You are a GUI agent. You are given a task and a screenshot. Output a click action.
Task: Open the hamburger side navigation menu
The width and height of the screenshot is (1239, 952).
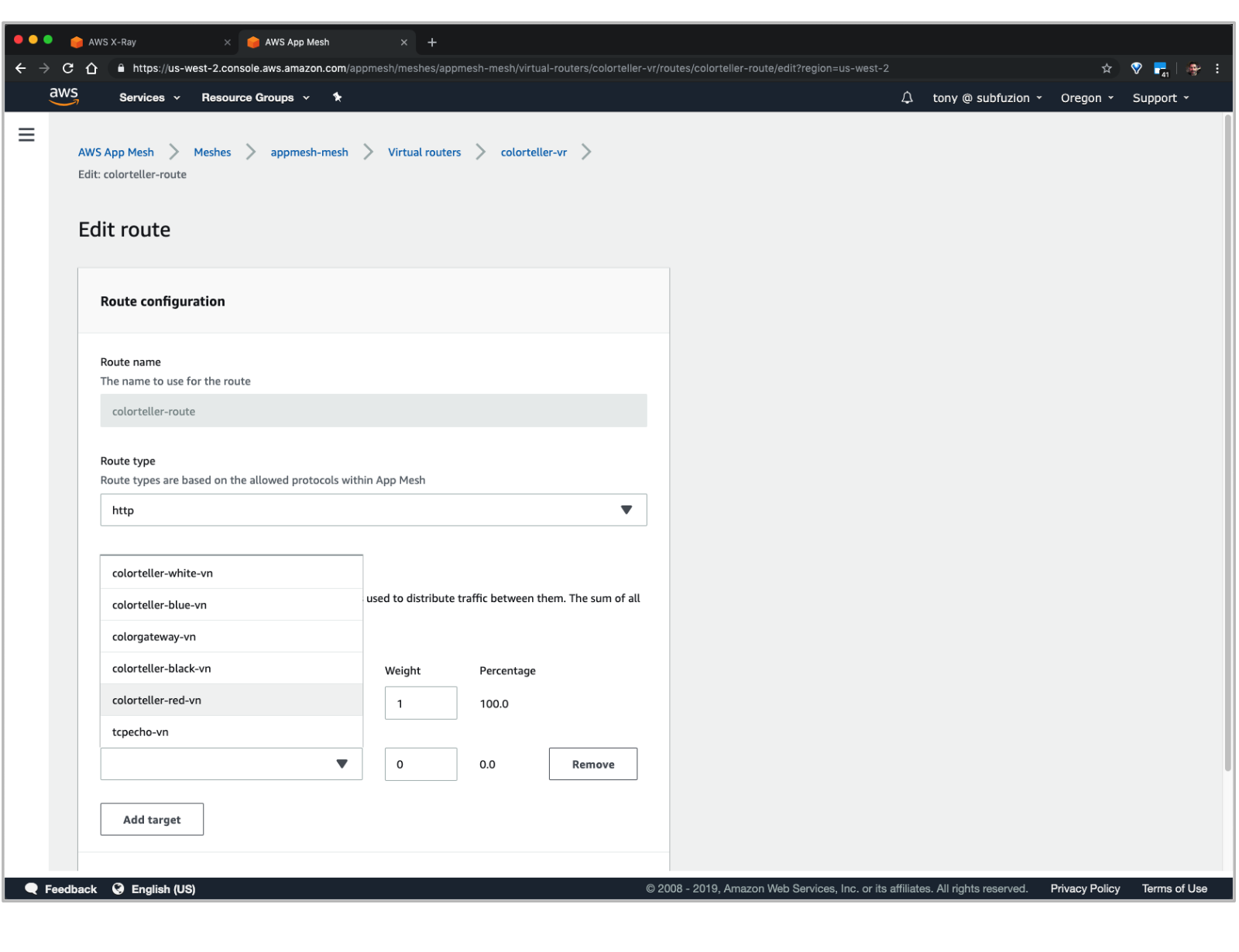tap(26, 135)
